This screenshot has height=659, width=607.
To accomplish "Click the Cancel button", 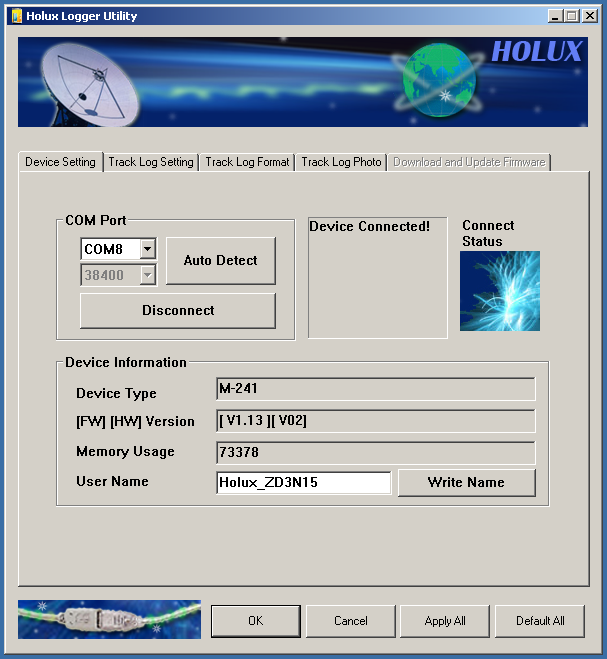I will [351, 621].
